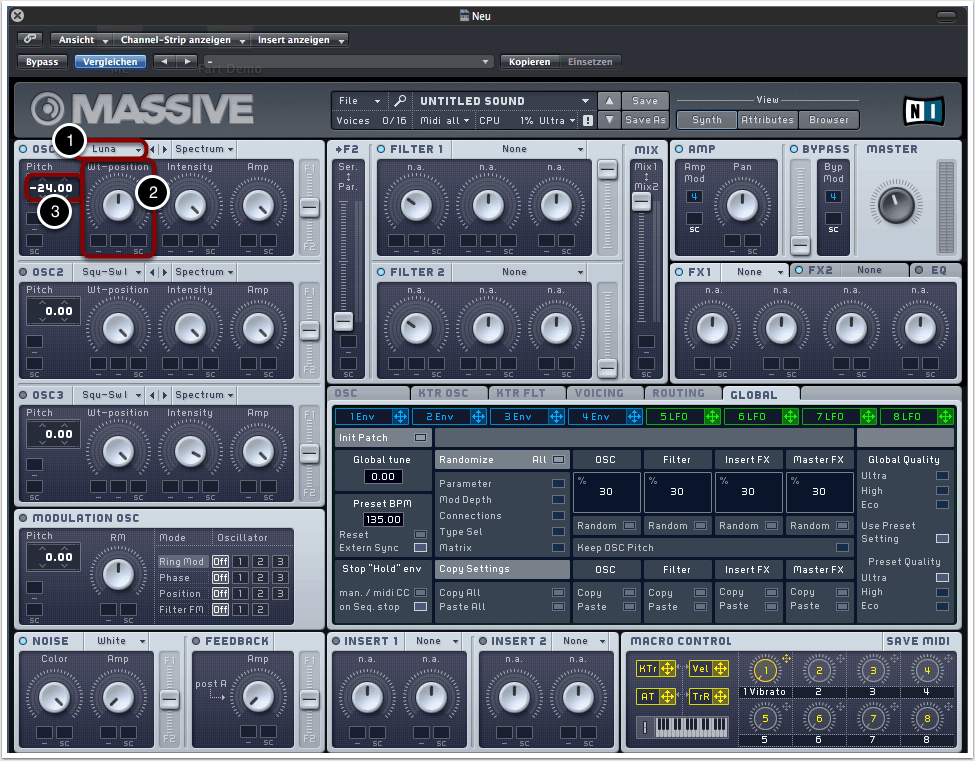Screen dimensions: 975x761
Task: Click the OSC1 F1/F2 routing fader
Action: tap(309, 207)
